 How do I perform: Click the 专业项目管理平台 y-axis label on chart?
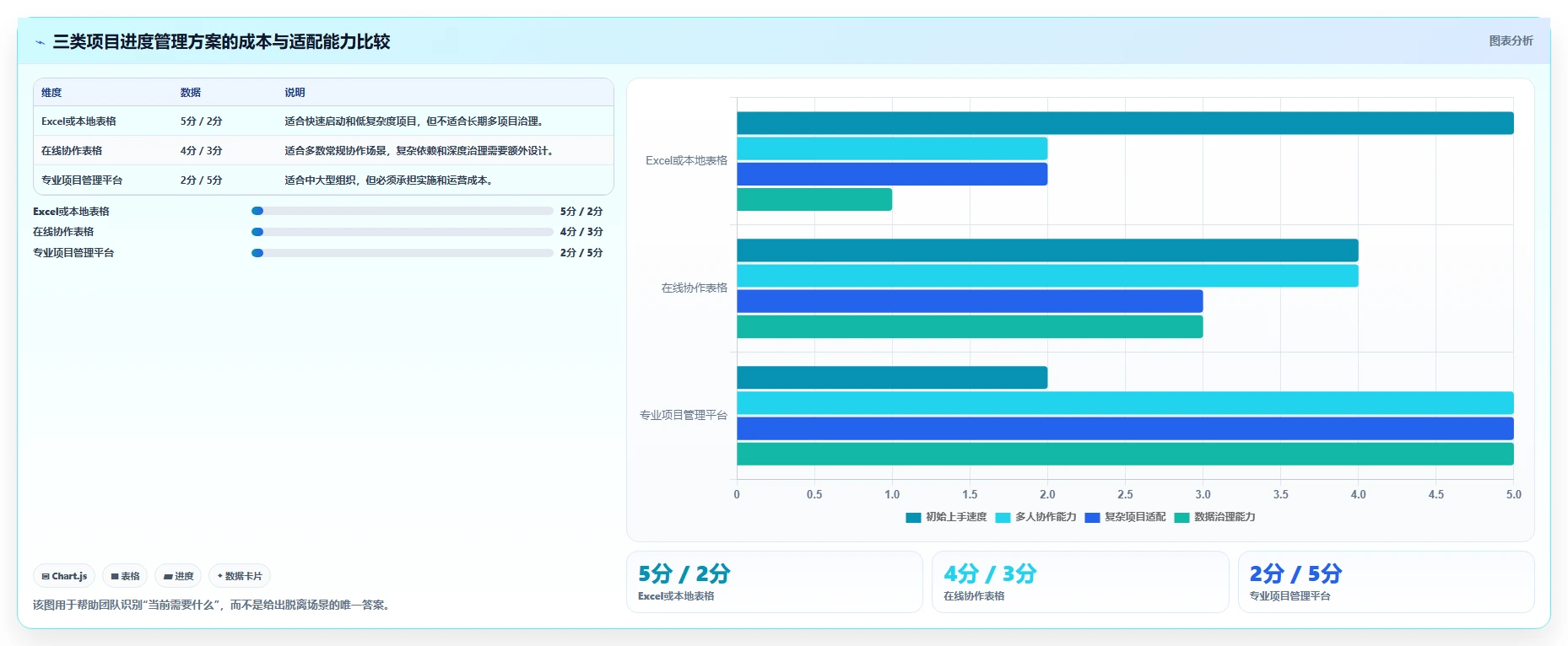click(683, 415)
